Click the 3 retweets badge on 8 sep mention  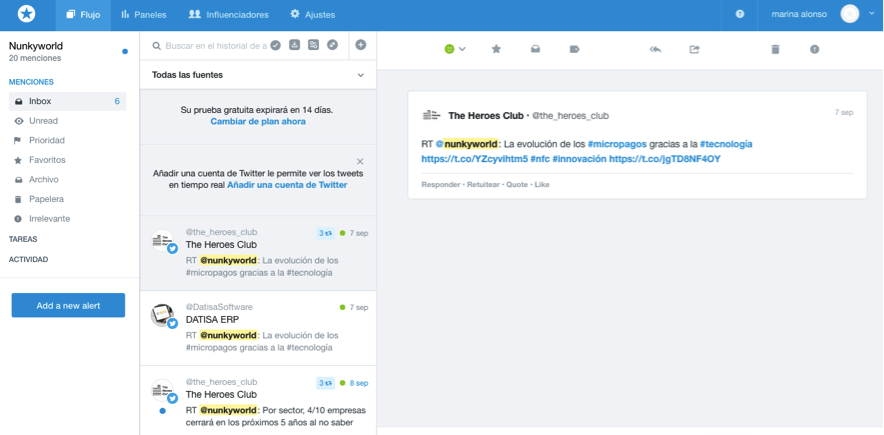325,383
